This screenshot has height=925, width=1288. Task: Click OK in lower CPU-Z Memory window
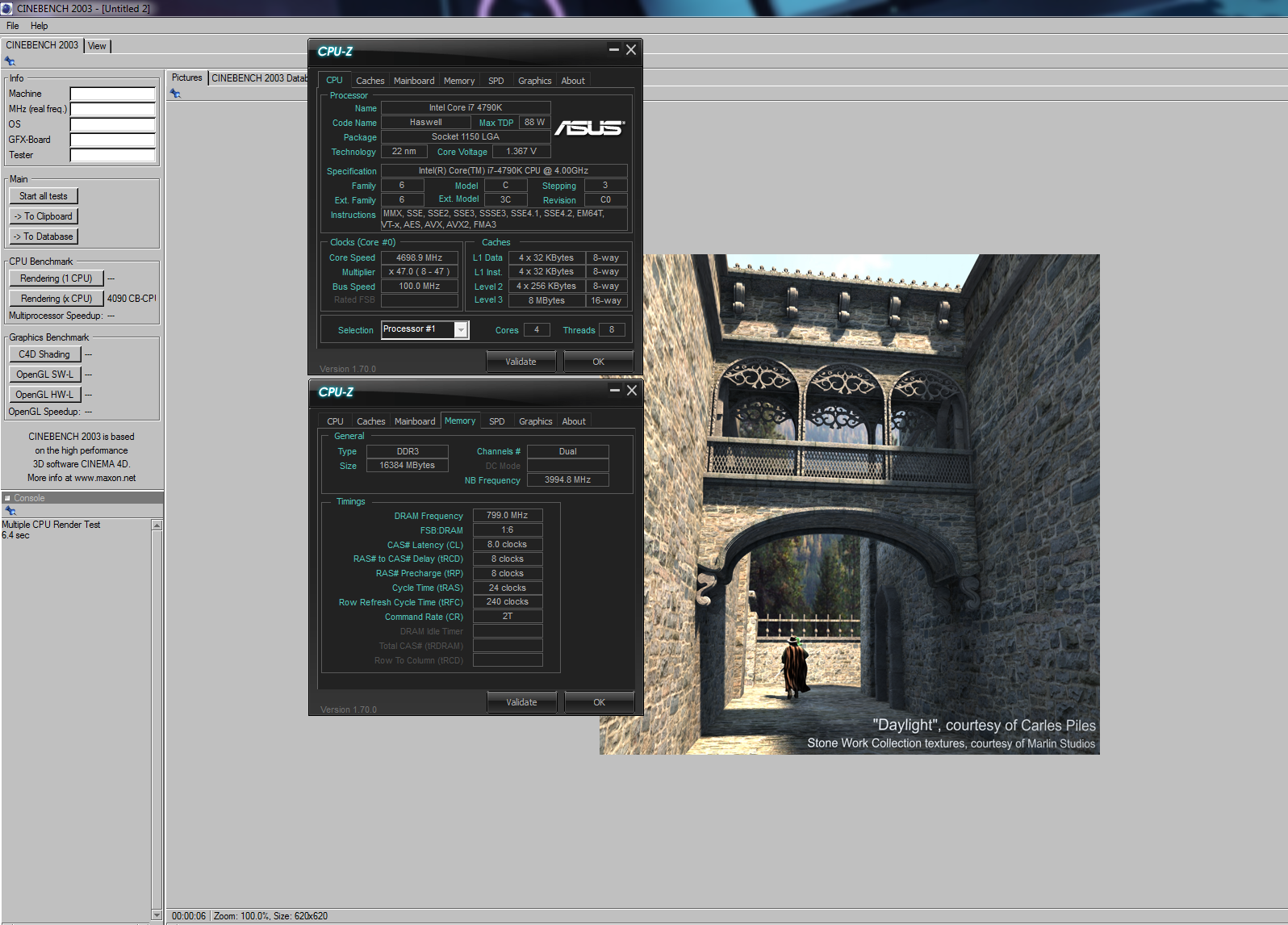click(599, 702)
